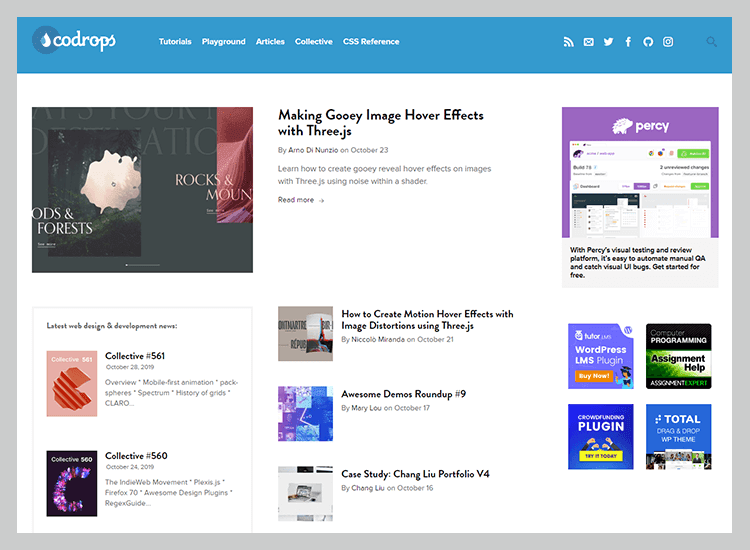Image resolution: width=750 pixels, height=550 pixels.
Task: Open the Collective menu item
Action: (314, 42)
